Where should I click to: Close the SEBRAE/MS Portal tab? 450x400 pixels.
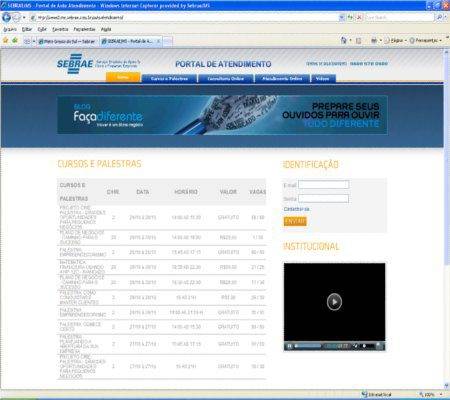[158, 41]
